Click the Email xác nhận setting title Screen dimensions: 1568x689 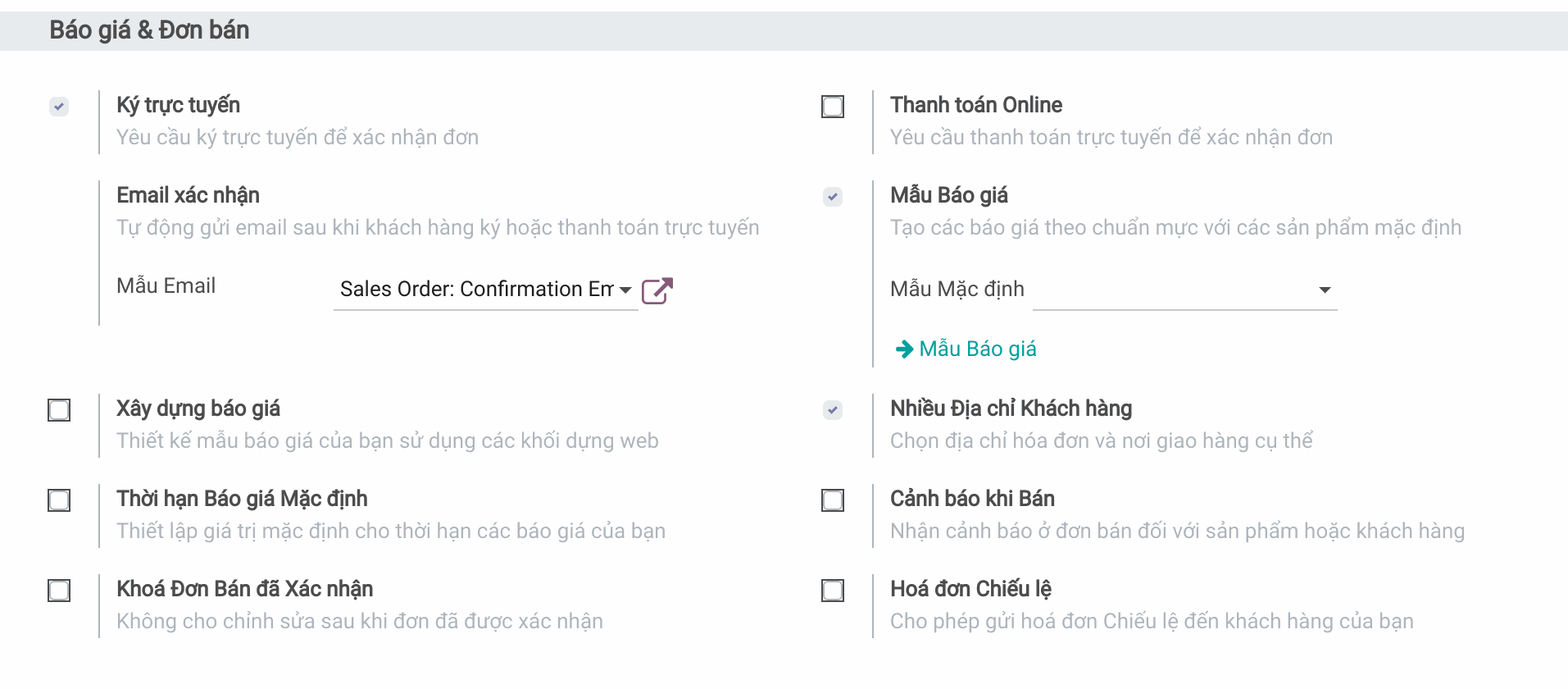(x=188, y=195)
